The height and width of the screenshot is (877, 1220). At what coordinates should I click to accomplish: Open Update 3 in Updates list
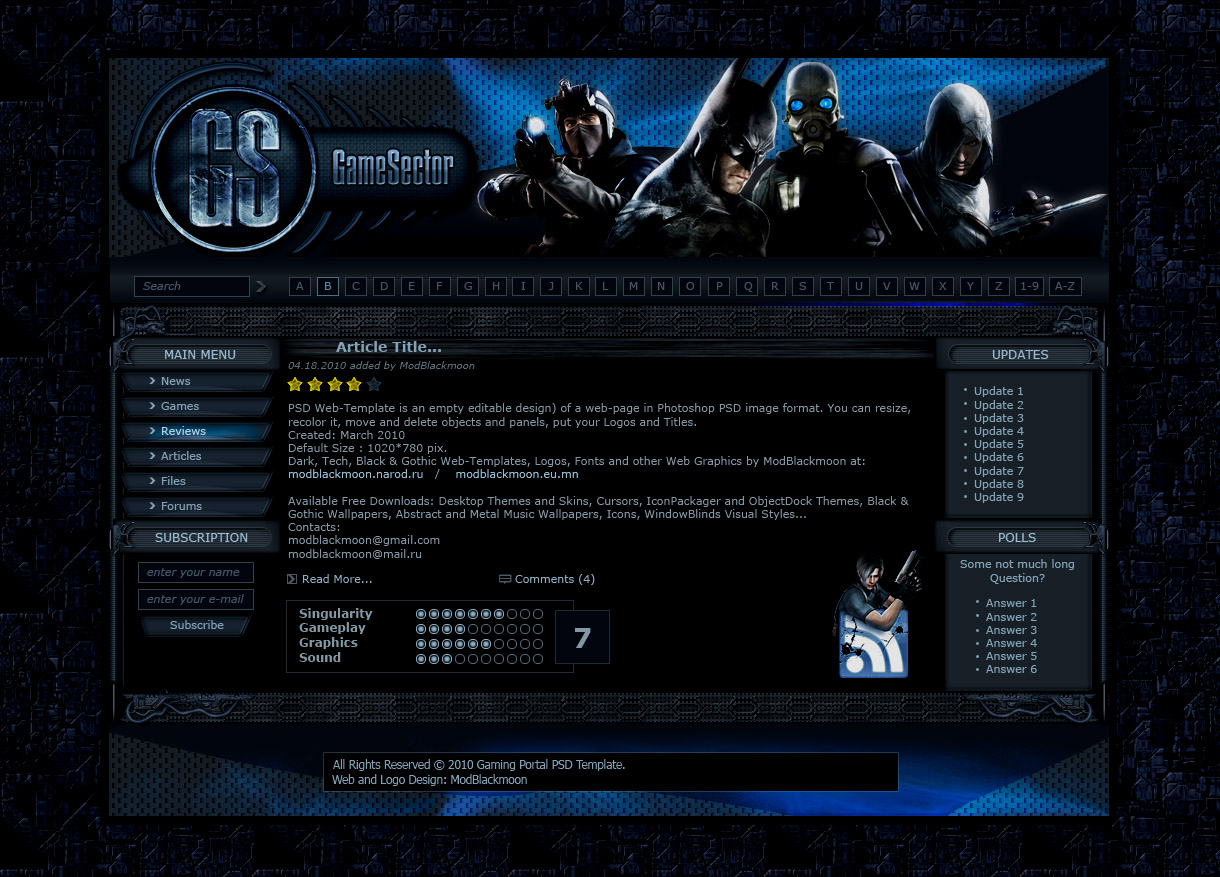coord(998,418)
